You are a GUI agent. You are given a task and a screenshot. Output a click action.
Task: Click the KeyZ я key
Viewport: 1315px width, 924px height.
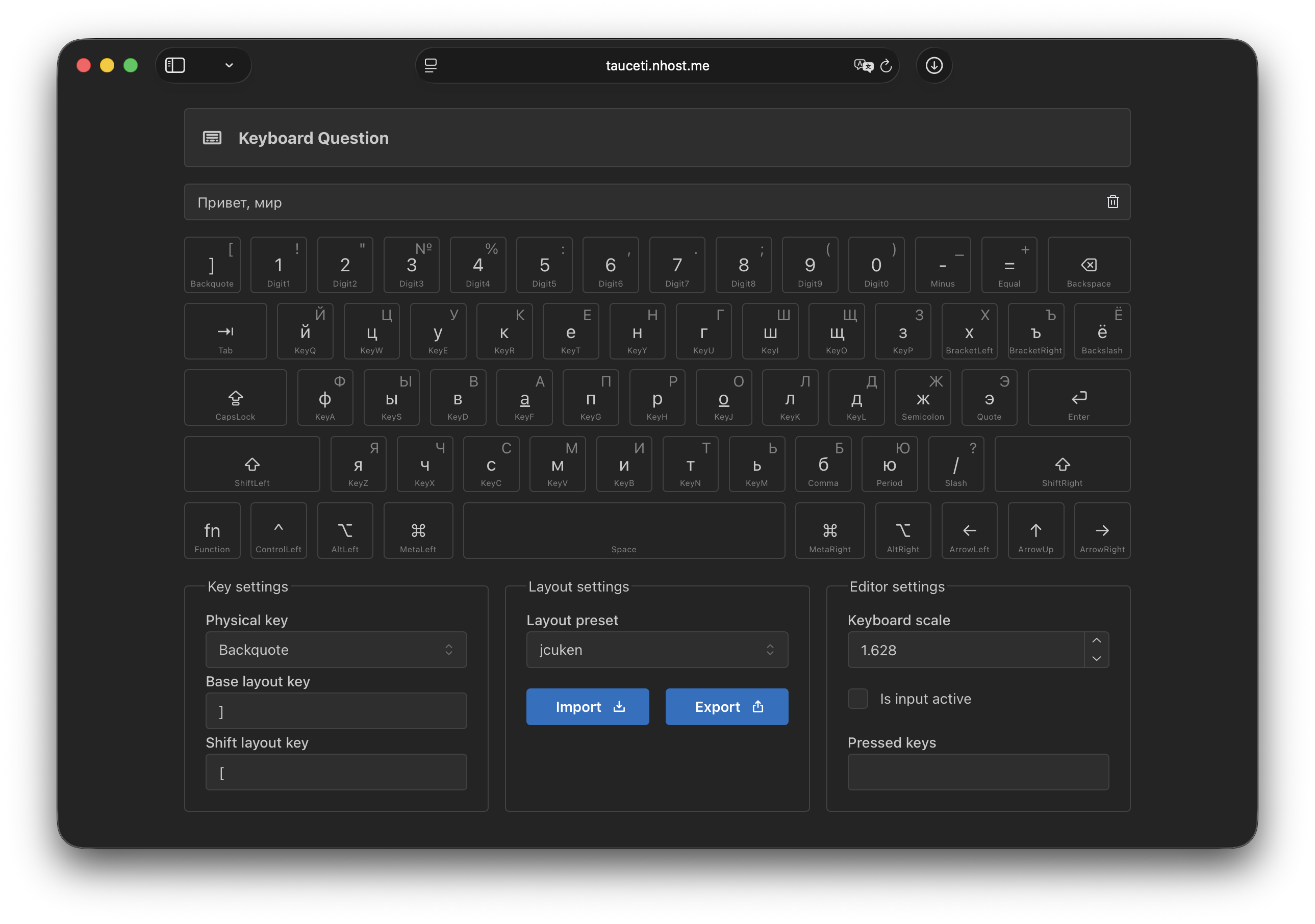[358, 464]
